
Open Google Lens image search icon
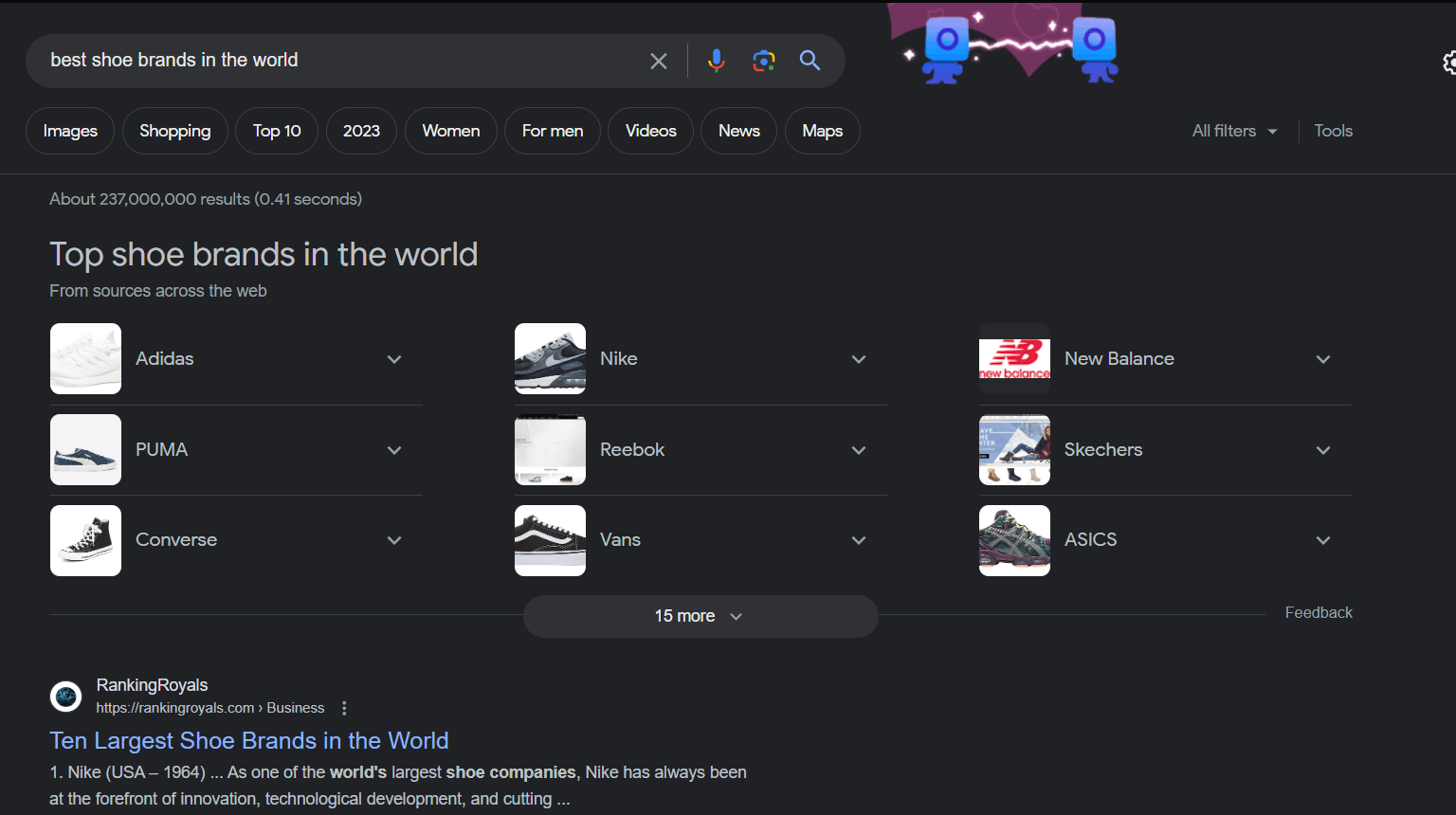pos(764,62)
